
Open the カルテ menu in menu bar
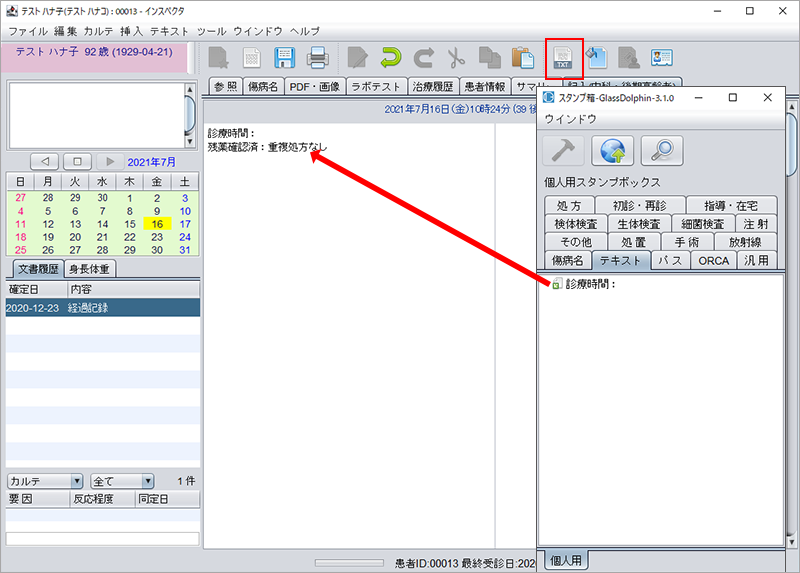click(x=98, y=32)
